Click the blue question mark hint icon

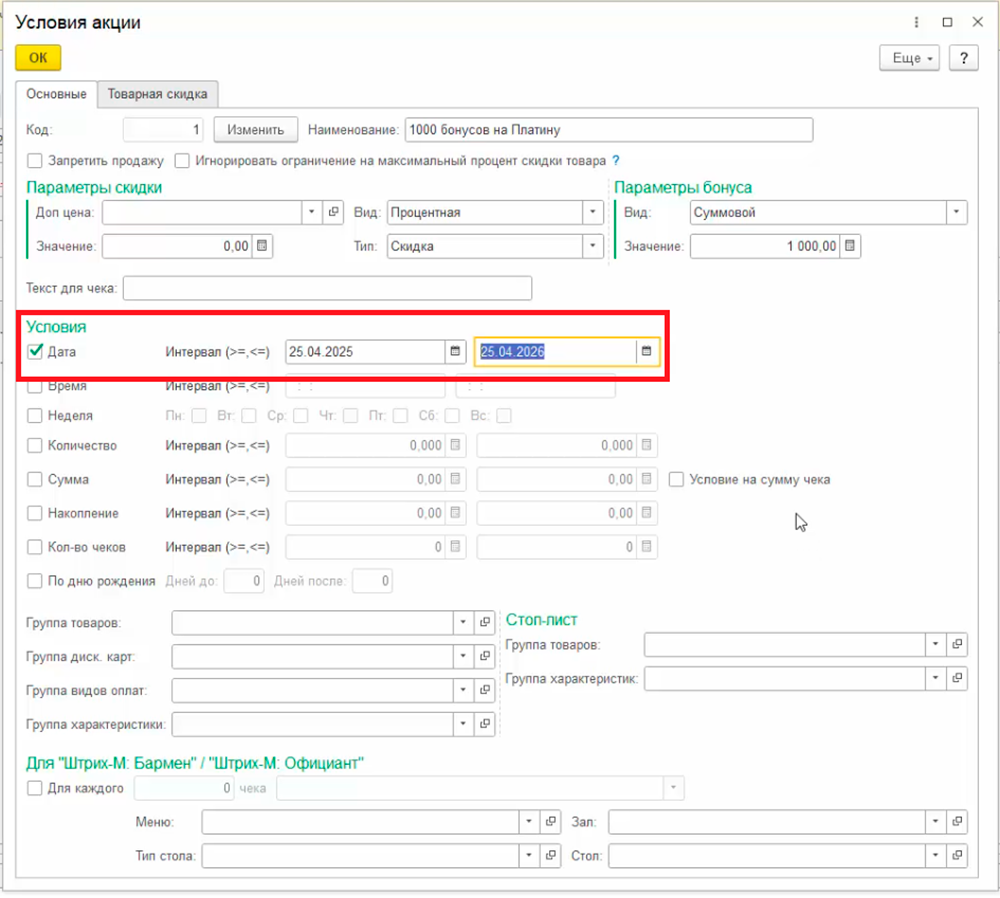coord(616,160)
